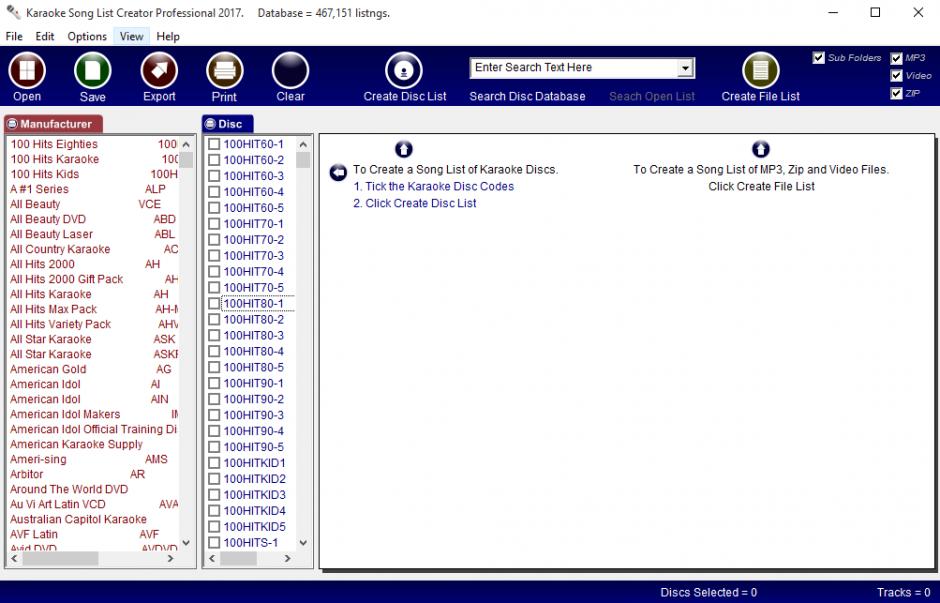Click the Create File List icon
The width and height of the screenshot is (940, 603).
[x=760, y=70]
